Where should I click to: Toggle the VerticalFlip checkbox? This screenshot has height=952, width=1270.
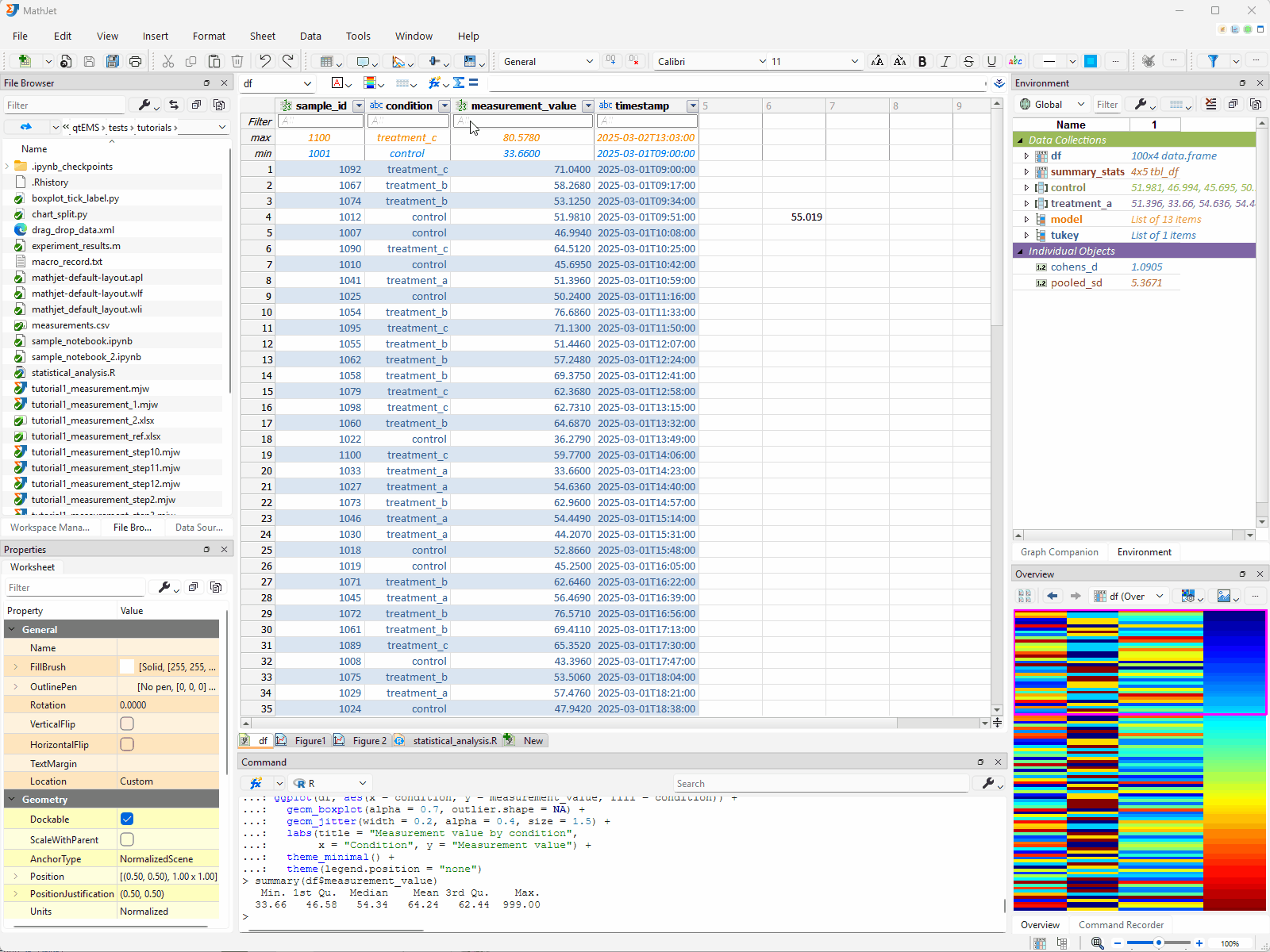127,724
